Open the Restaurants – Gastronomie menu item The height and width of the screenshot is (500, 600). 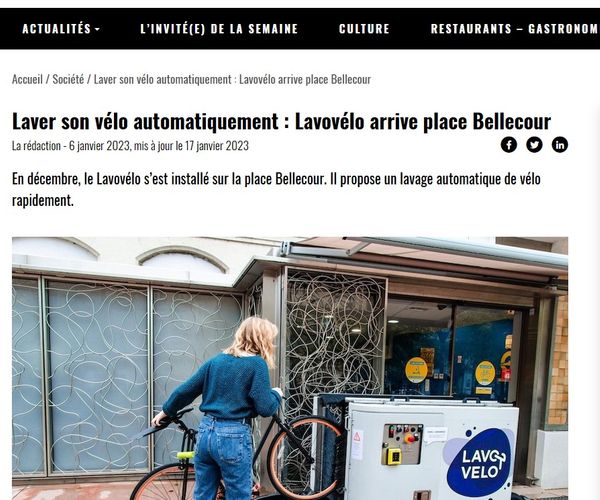[x=515, y=29]
